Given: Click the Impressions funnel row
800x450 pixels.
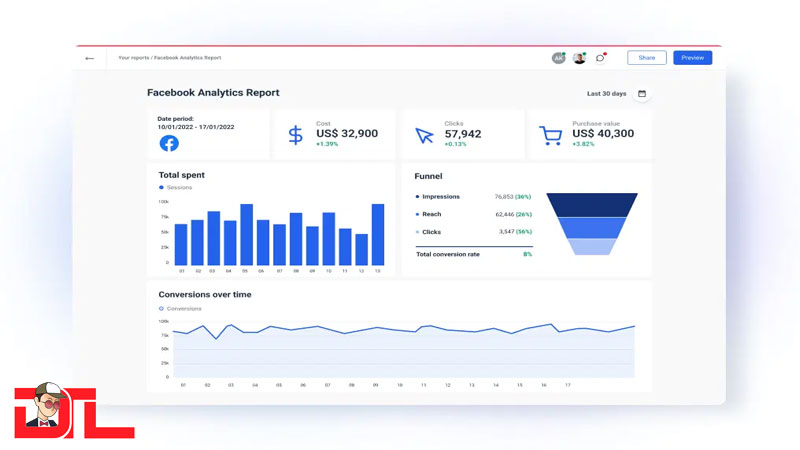Looking at the screenshot, I should 474,197.
